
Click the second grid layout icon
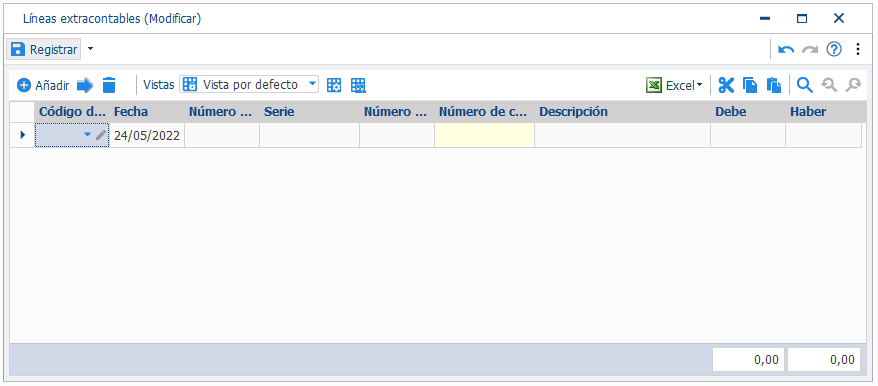coord(358,85)
